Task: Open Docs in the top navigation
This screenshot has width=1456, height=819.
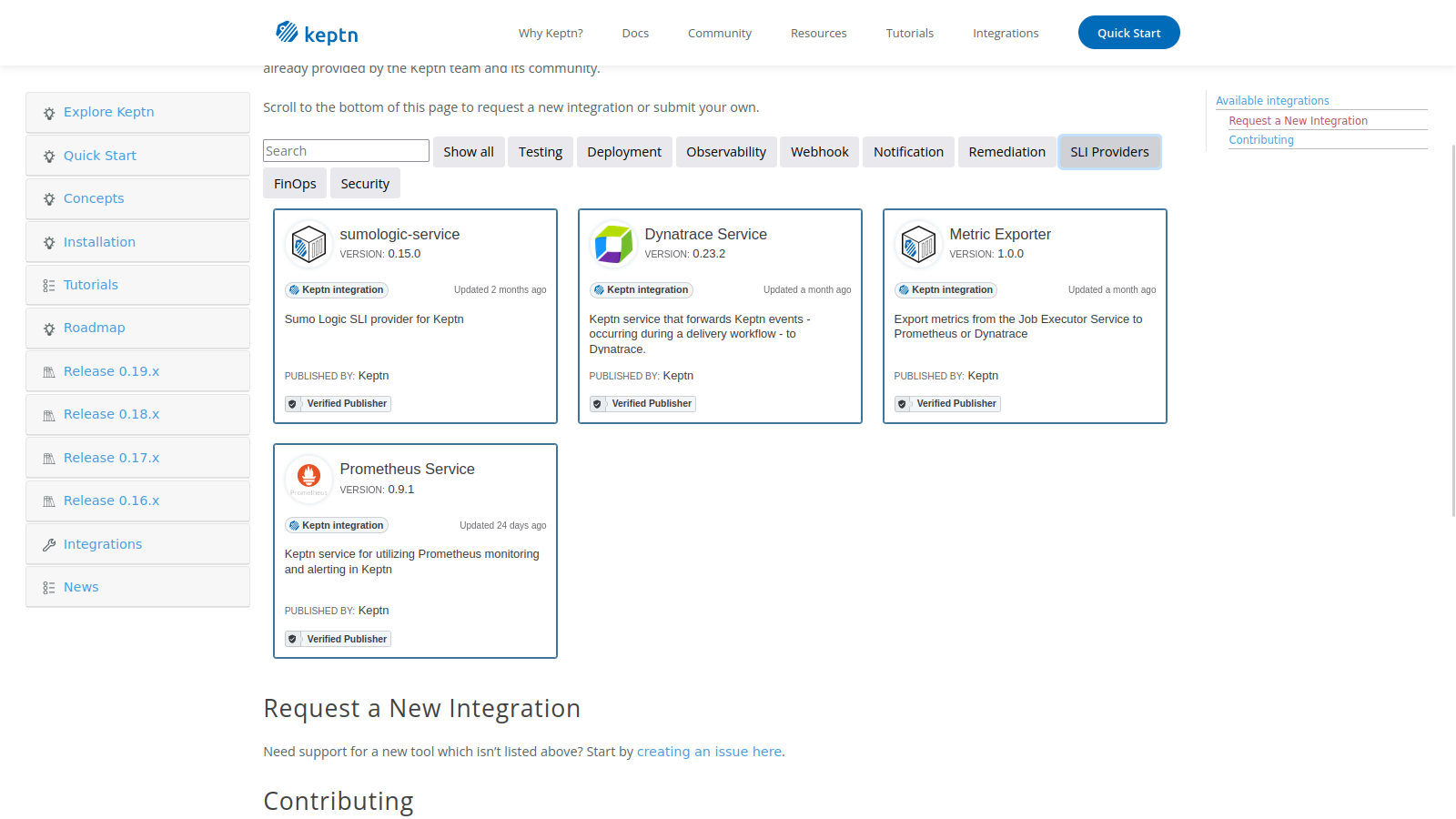Action: (x=635, y=34)
